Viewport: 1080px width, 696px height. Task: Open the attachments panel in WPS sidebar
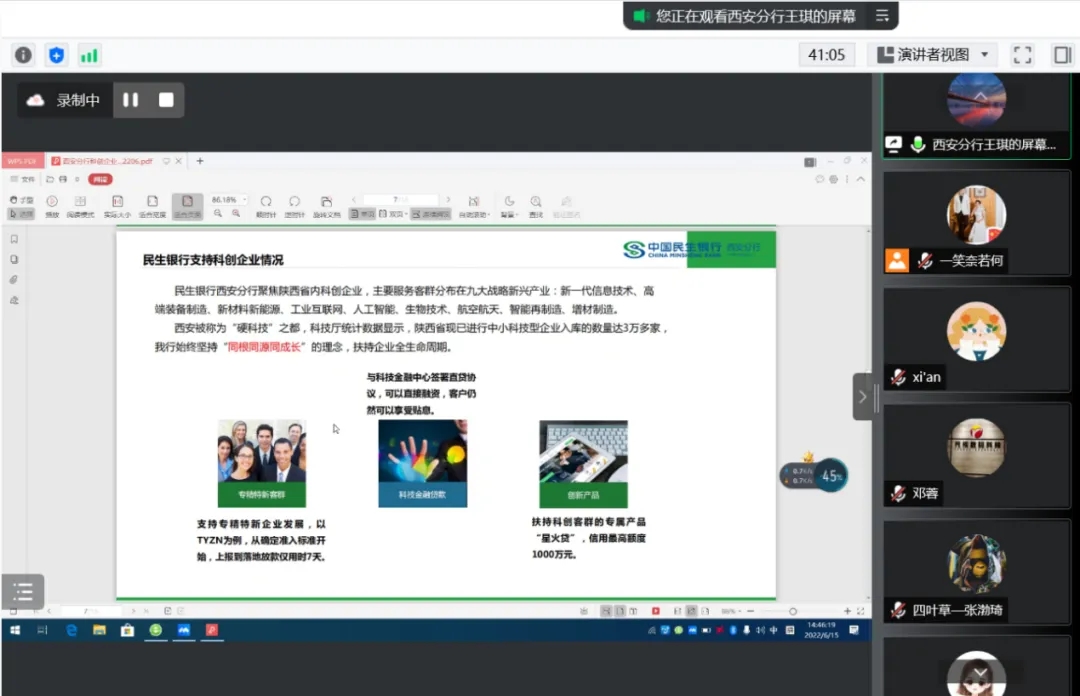[x=14, y=280]
